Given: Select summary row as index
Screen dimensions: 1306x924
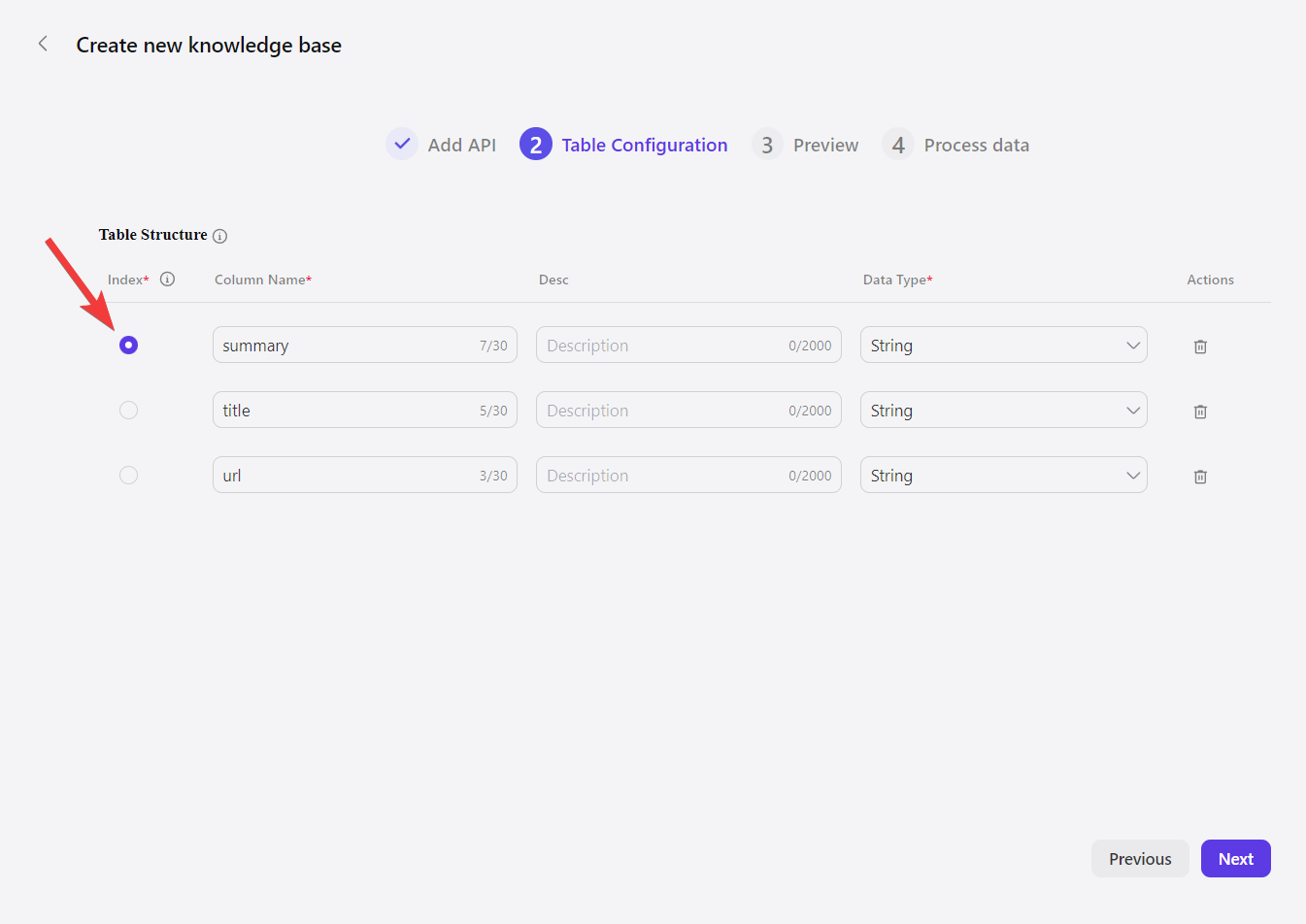Looking at the screenshot, I should tap(128, 346).
